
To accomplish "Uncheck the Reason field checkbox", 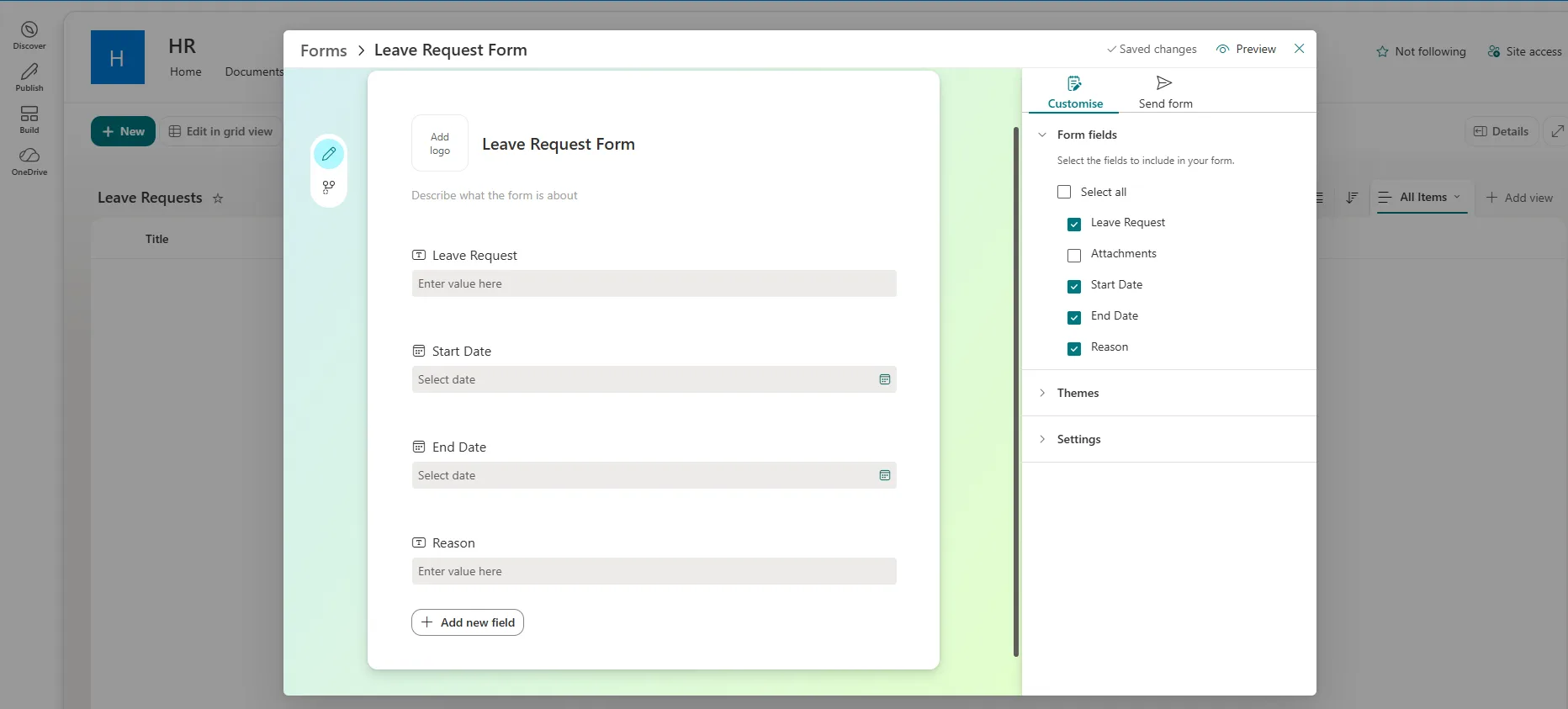I will (1074, 348).
